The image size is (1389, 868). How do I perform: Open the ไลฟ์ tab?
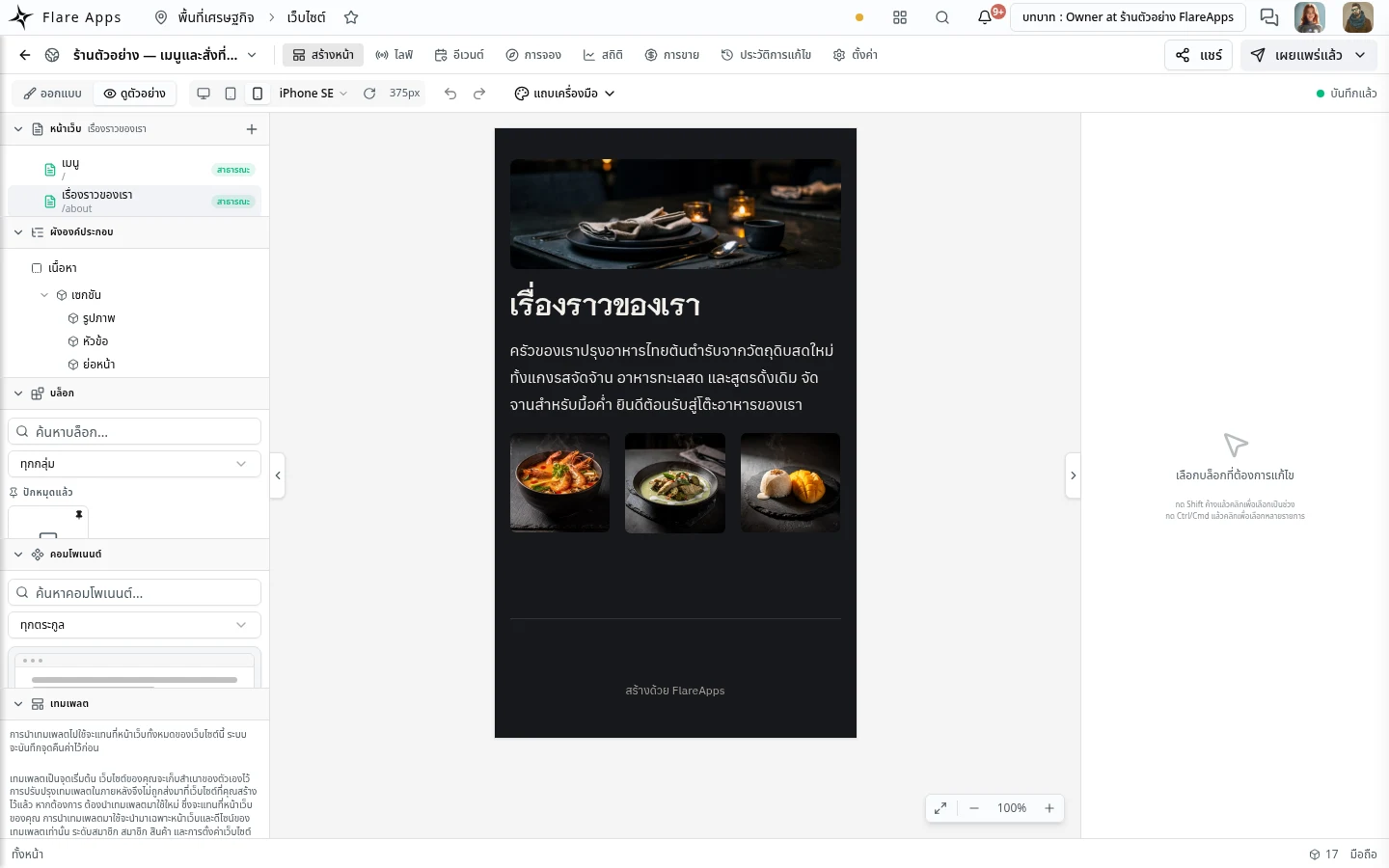click(x=395, y=55)
